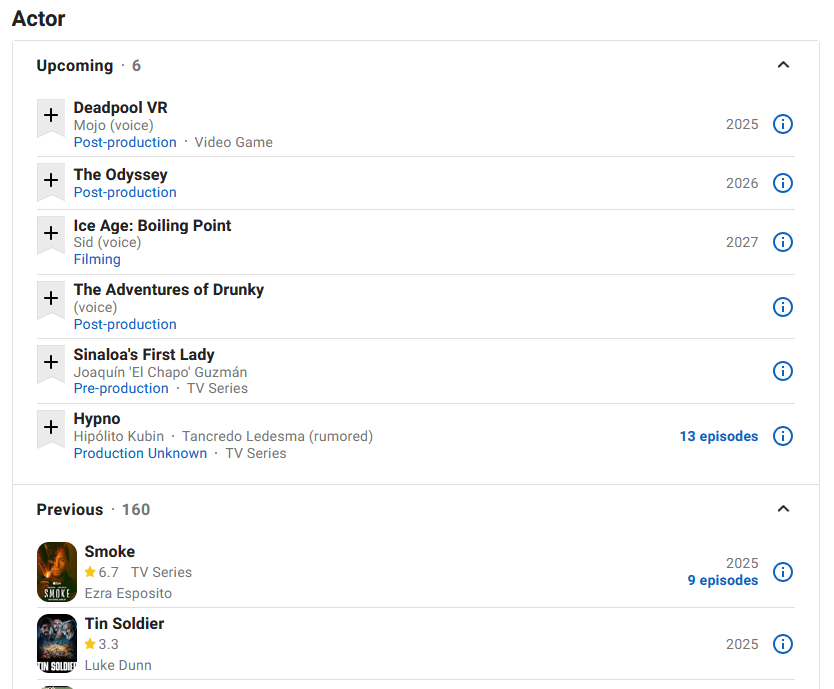This screenshot has width=834, height=689.
Task: Open Ice Age: Boiling Point title
Action: pyautogui.click(x=152, y=225)
